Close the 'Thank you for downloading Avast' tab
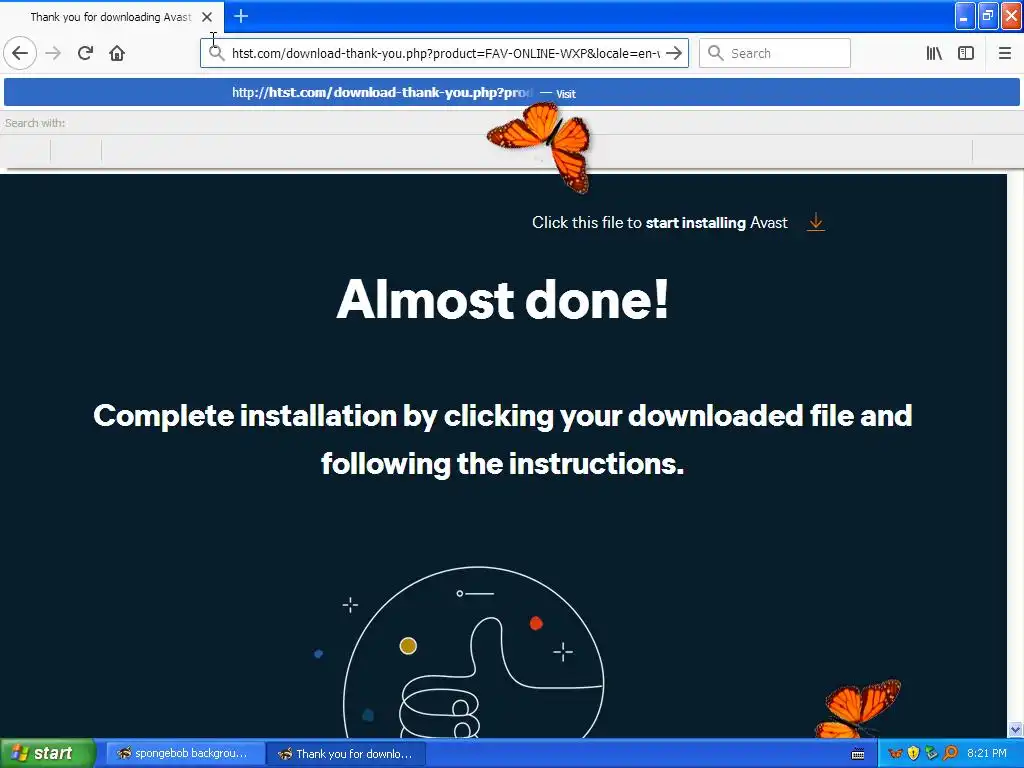The width and height of the screenshot is (1024, 768). point(207,17)
